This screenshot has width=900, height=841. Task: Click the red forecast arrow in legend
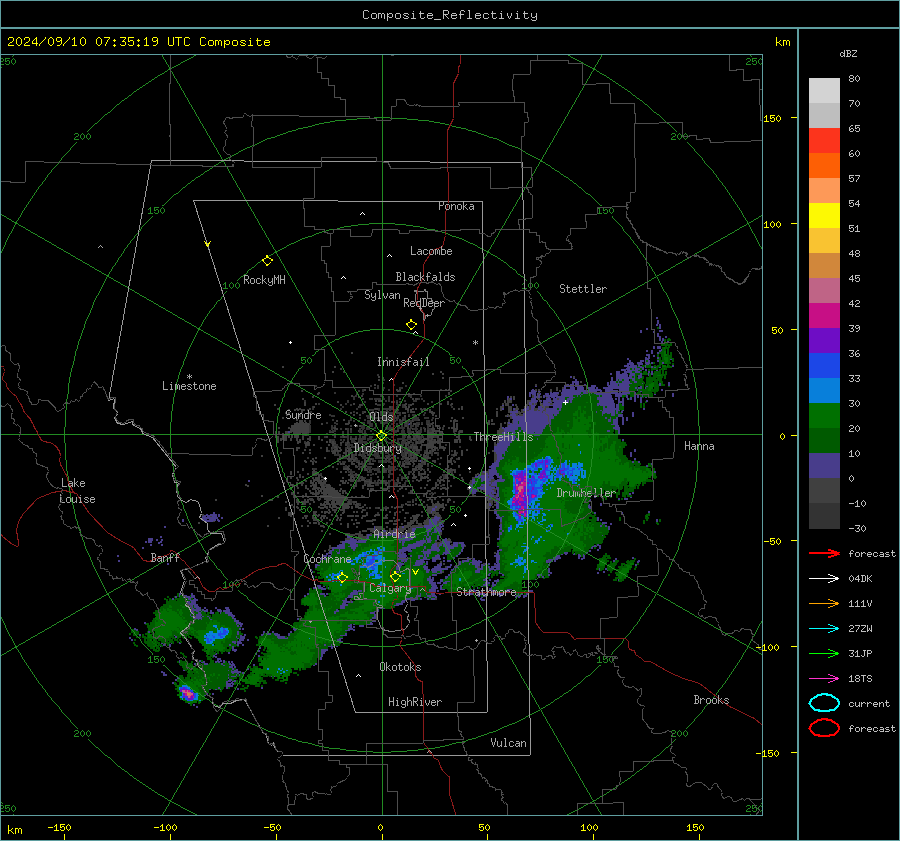click(824, 553)
